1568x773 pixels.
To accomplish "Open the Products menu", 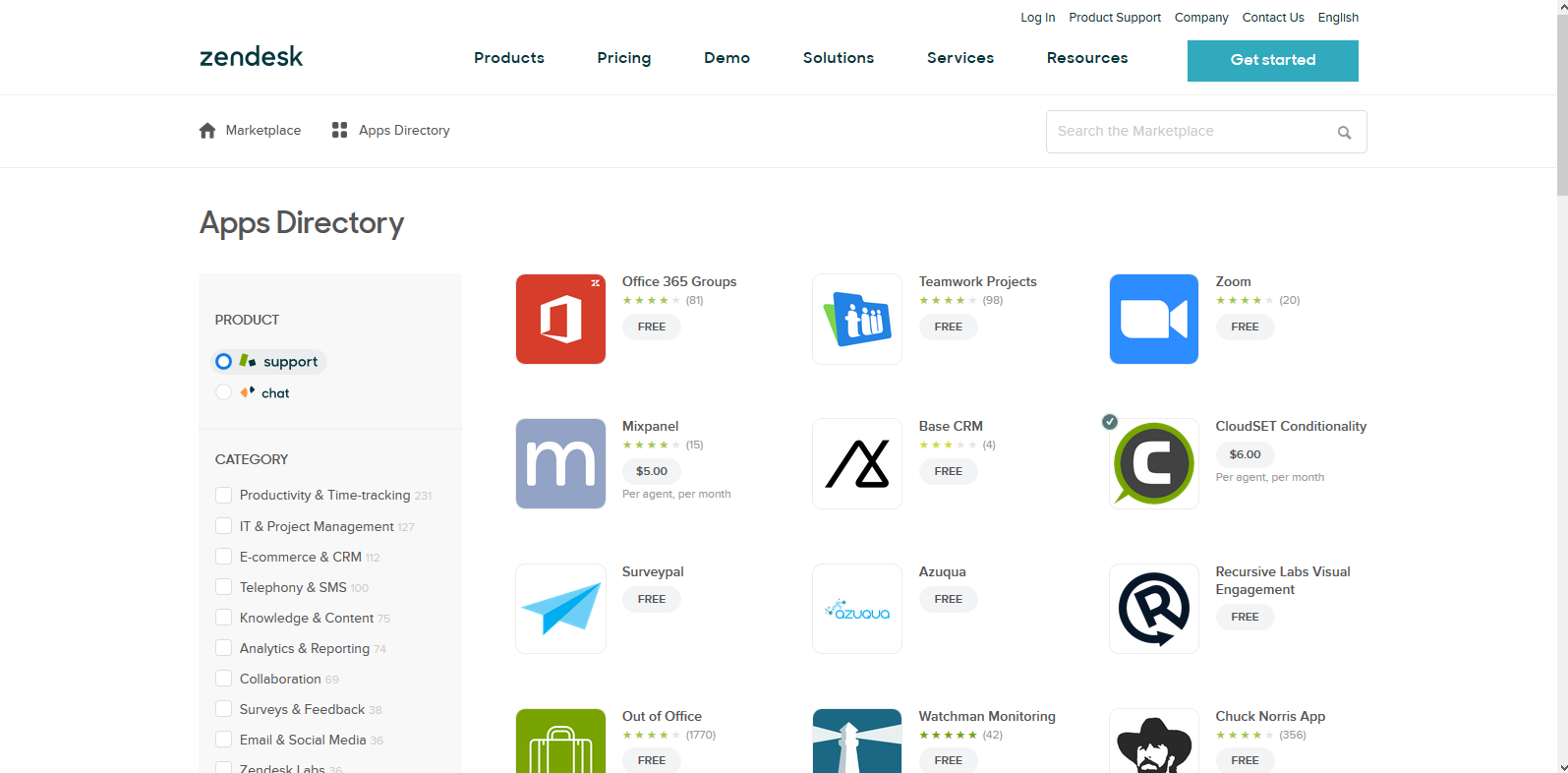I will (x=509, y=58).
